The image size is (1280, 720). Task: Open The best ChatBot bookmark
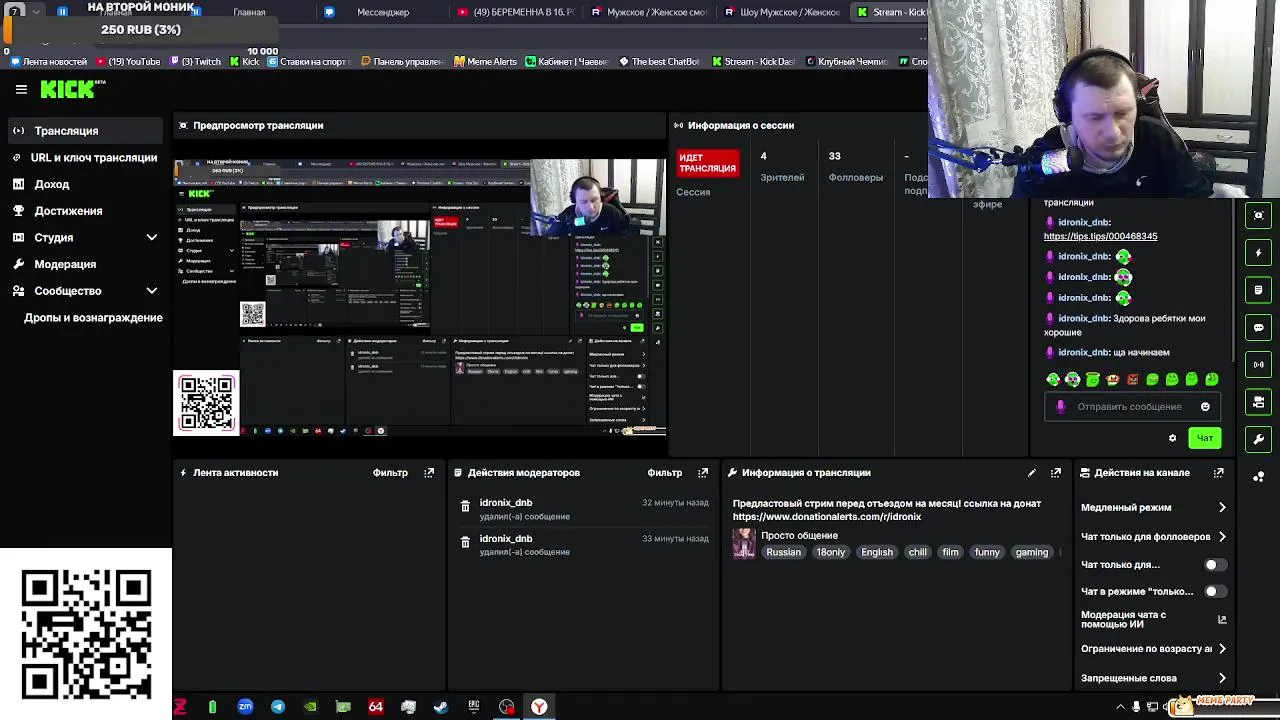pyautogui.click(x=659, y=61)
